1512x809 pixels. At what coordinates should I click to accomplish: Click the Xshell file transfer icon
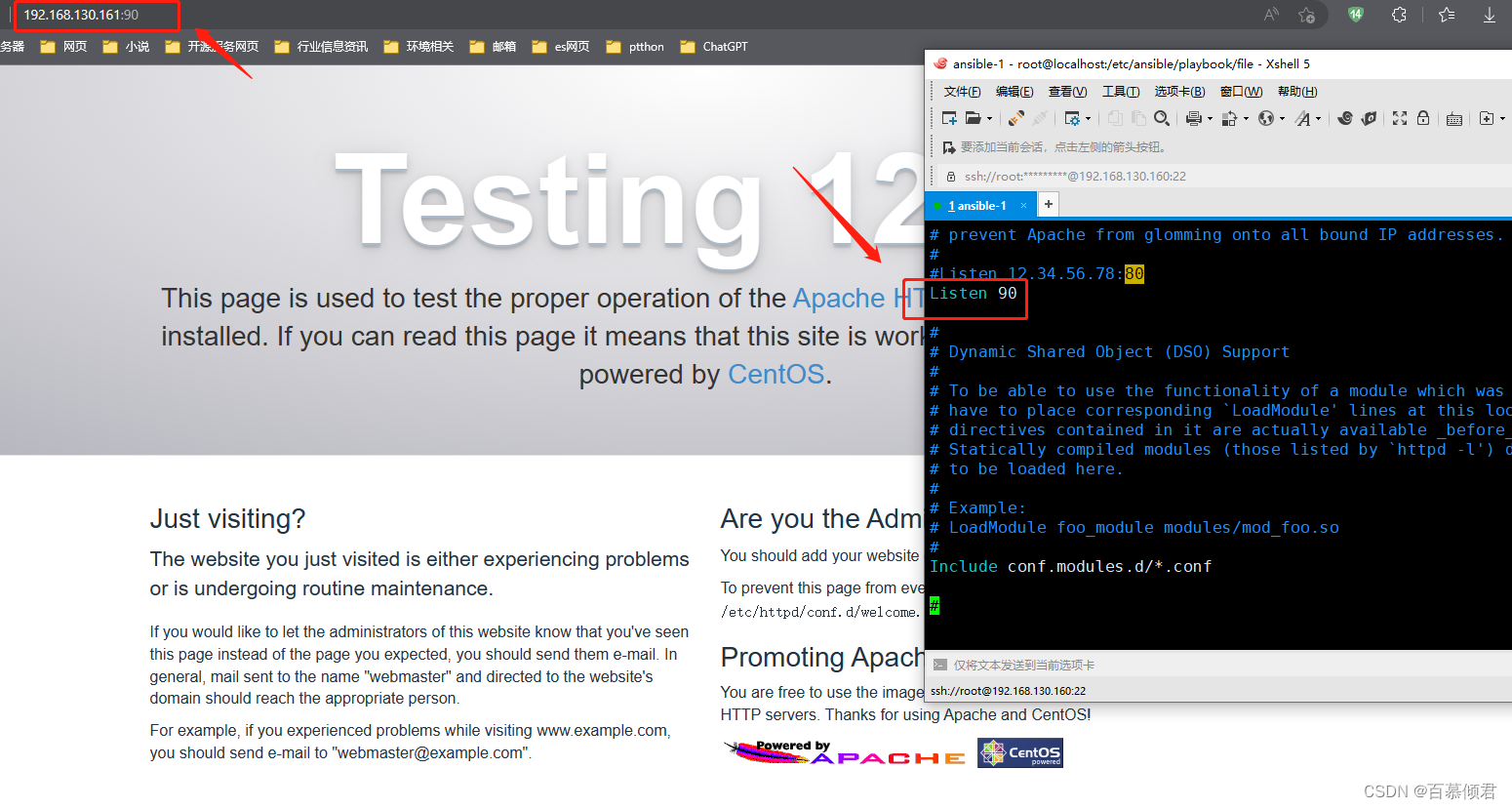pyautogui.click(x=1229, y=118)
